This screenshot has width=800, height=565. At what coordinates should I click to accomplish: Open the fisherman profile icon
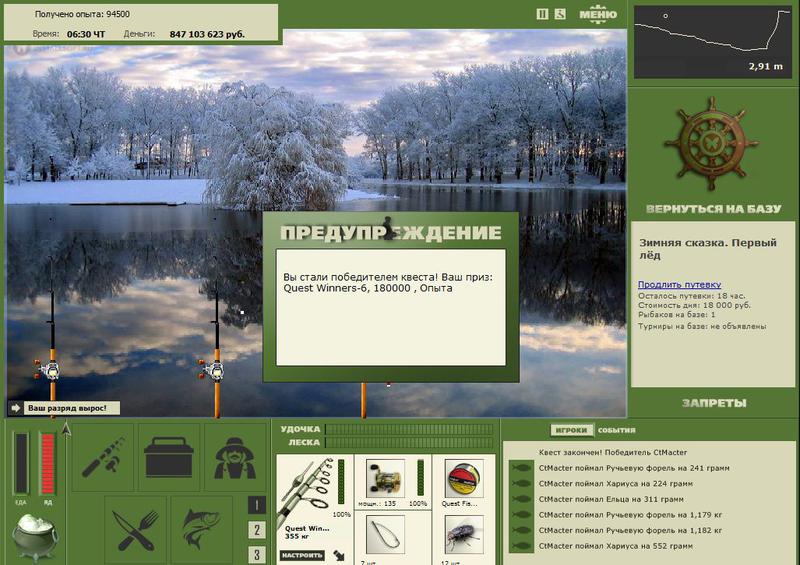click(235, 457)
